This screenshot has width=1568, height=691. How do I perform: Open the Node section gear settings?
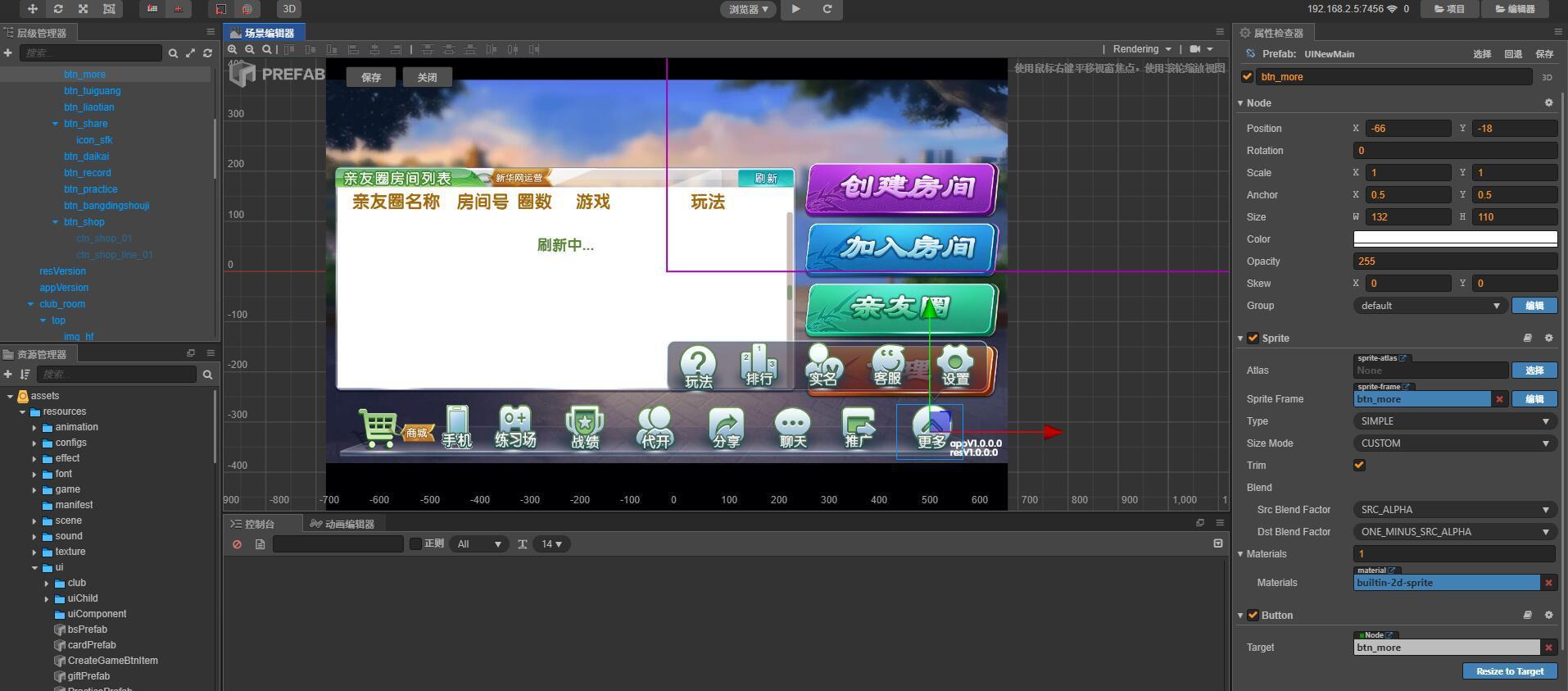pyautogui.click(x=1548, y=103)
